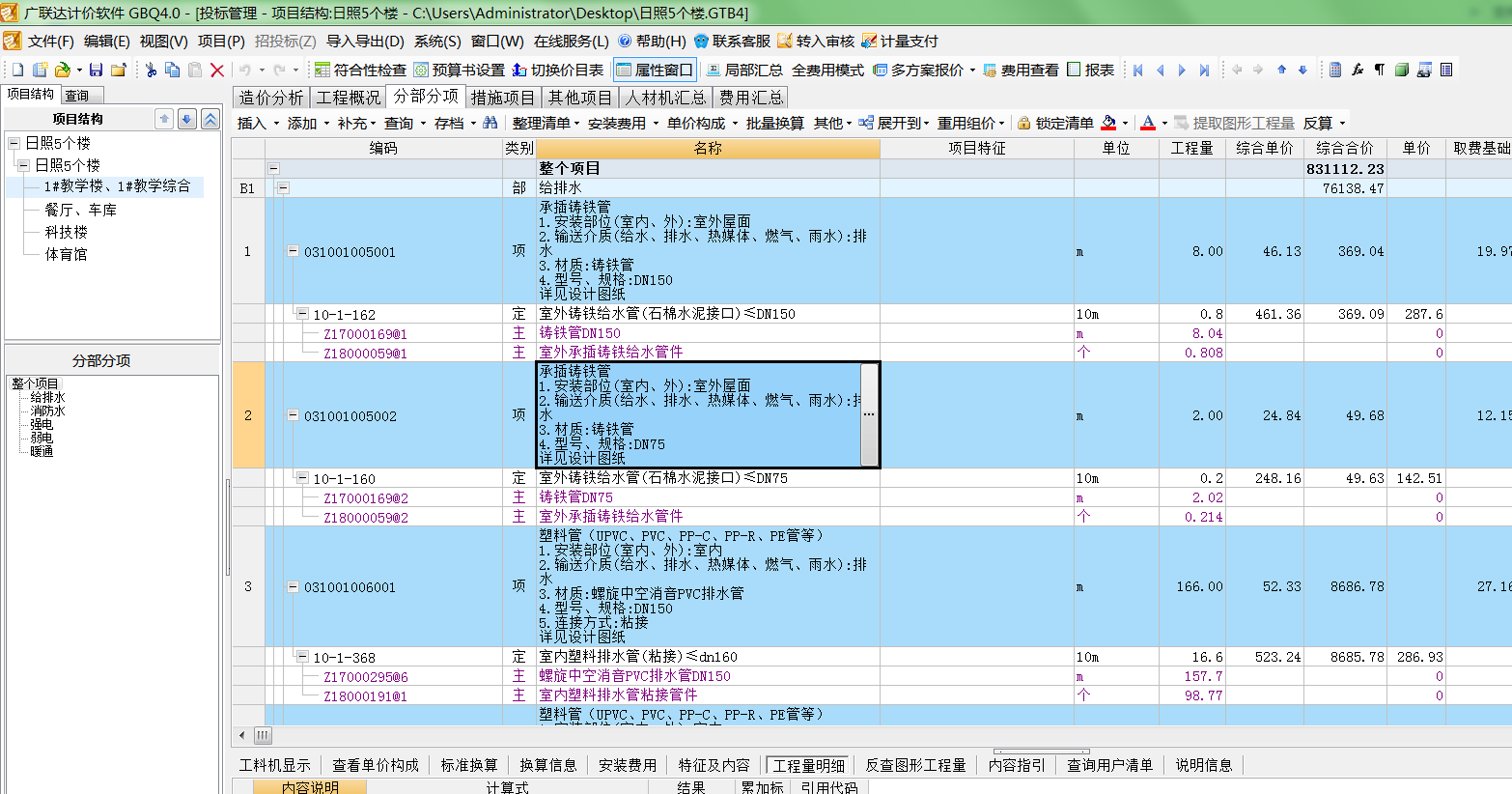Viewport: 1512px width, 794px height.
Task: Open the calculator icon
Action: 1335,70
